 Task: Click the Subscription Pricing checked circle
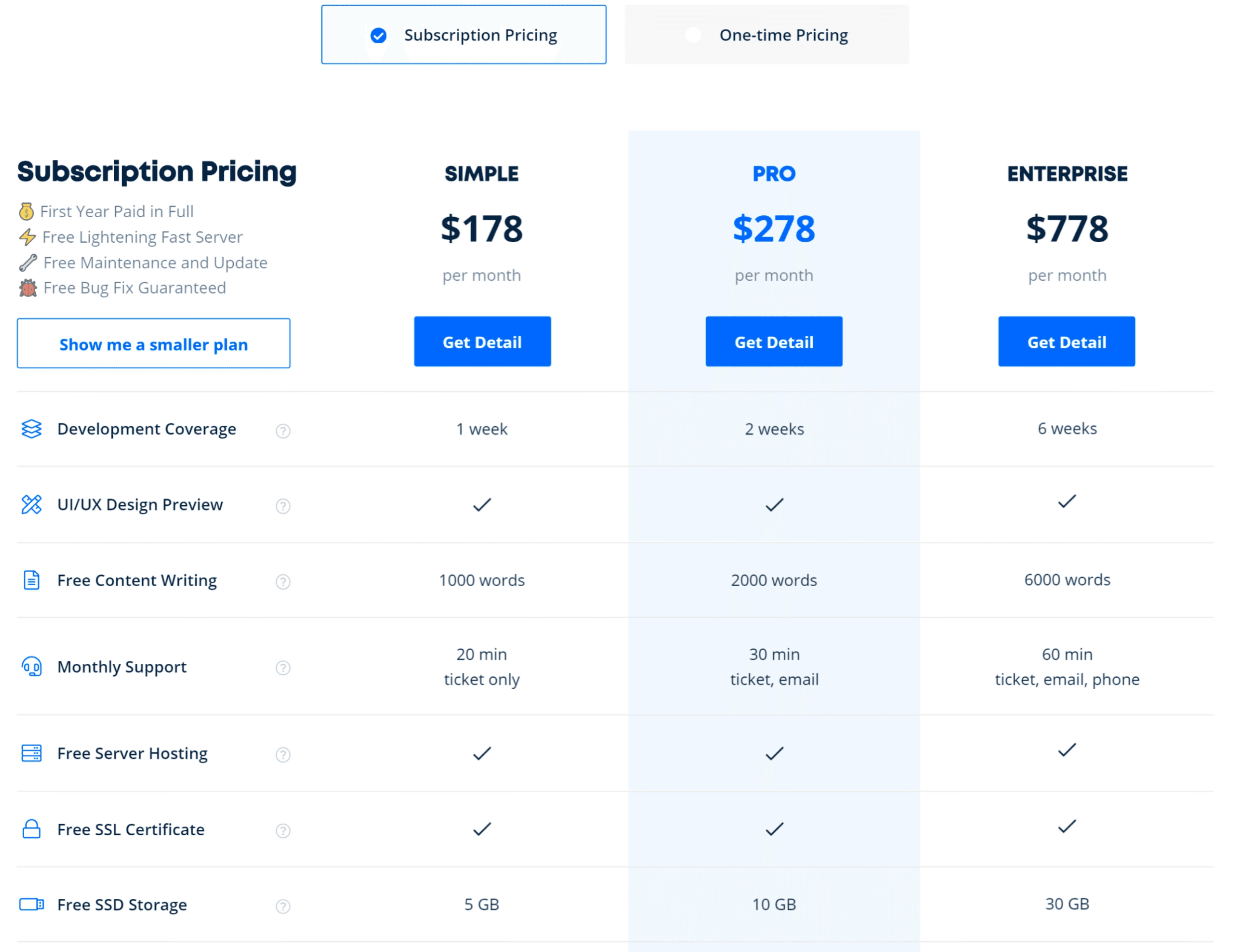point(379,36)
